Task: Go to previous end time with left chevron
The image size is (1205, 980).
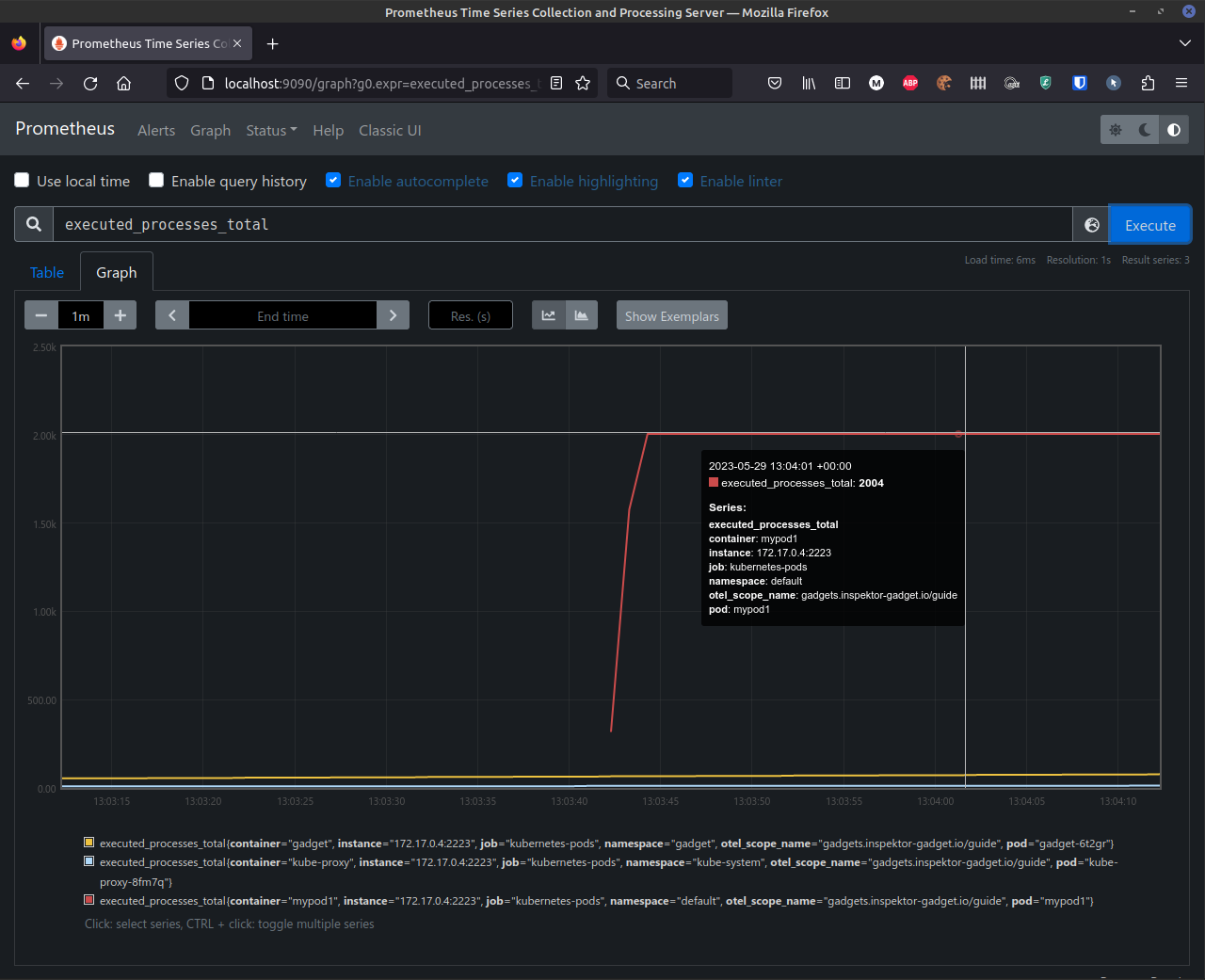Action: point(172,315)
